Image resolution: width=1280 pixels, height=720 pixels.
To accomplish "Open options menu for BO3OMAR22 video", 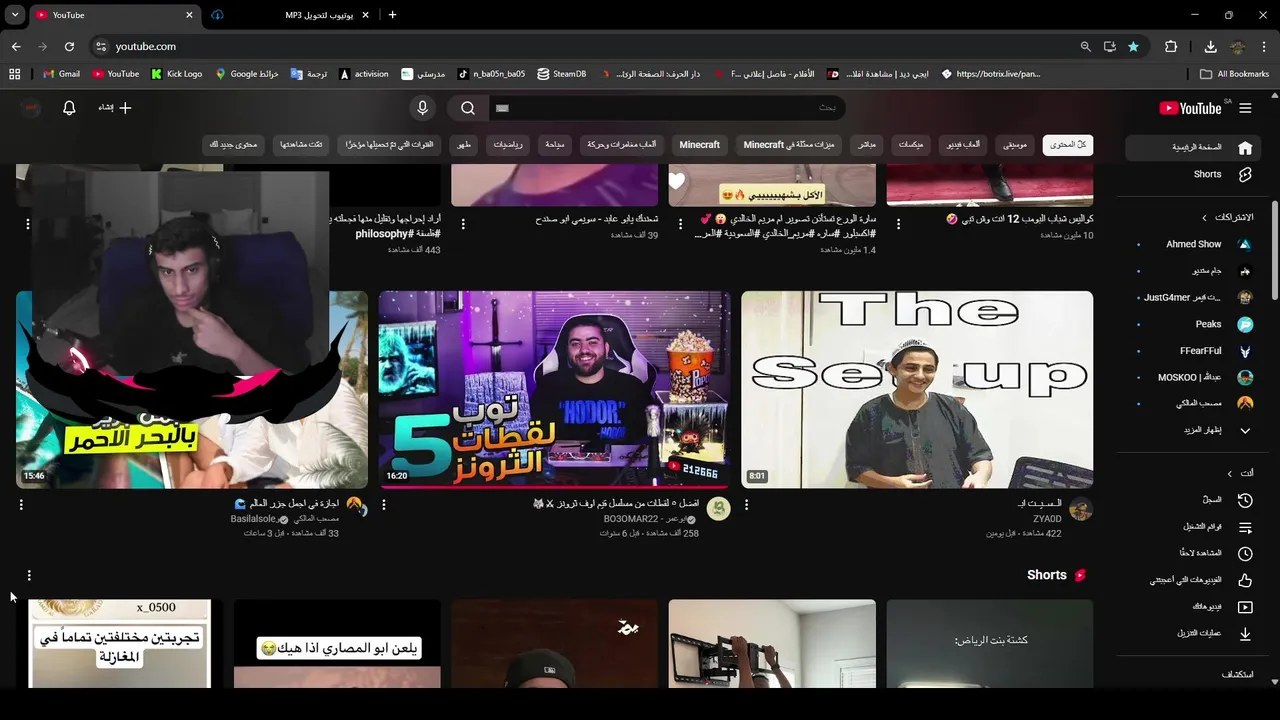I will point(383,506).
